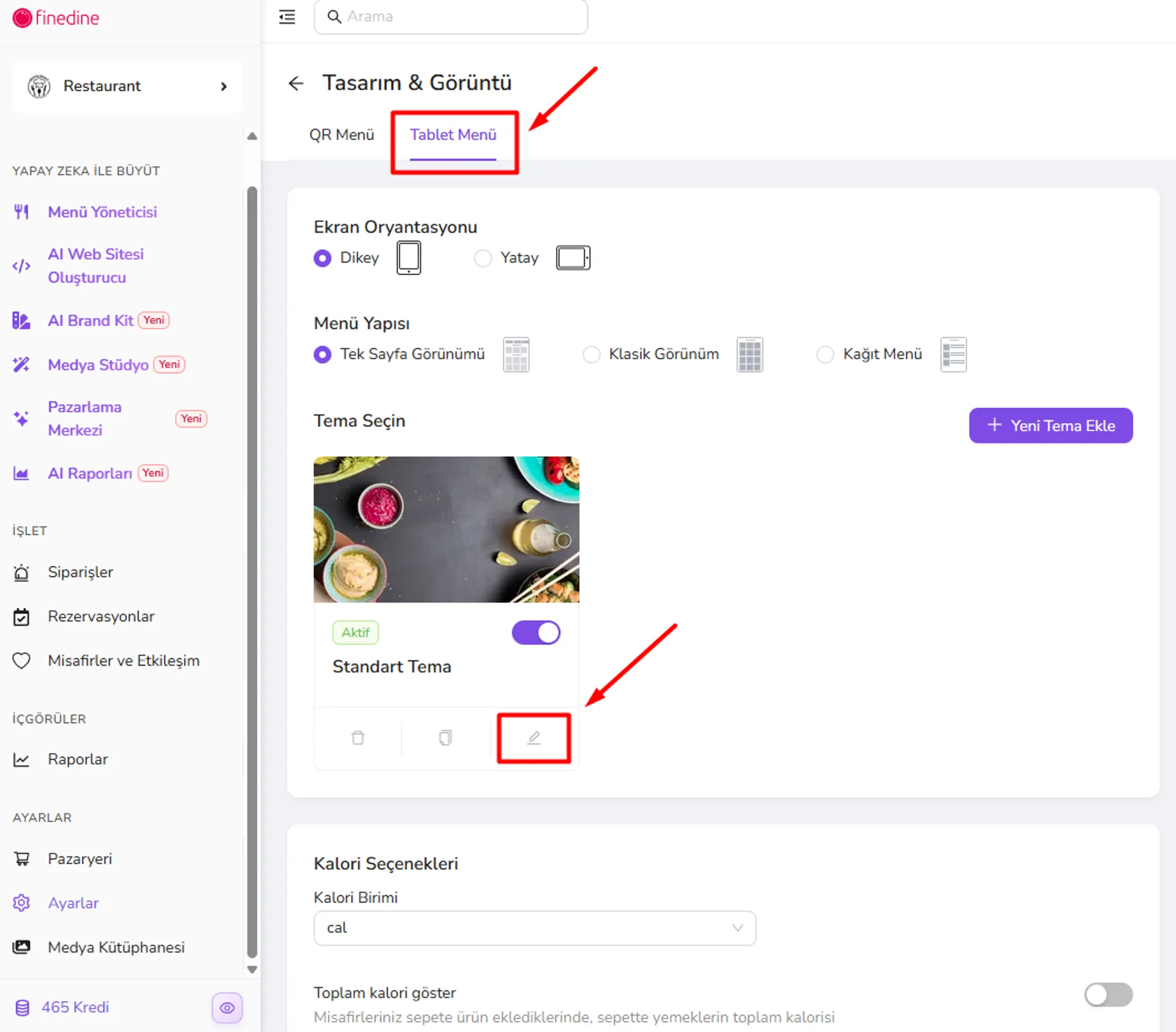Screen dimensions: 1176x1032
Task: Click the back arrow beside Tasarım & Görüntü
Action: point(296,83)
